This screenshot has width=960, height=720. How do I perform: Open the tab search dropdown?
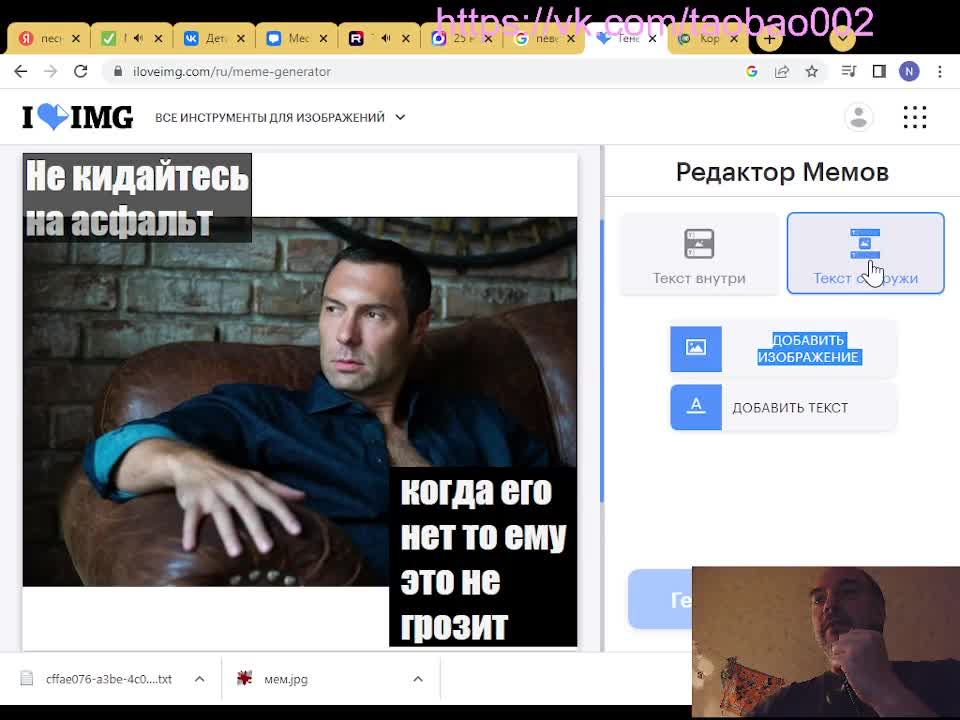842,38
